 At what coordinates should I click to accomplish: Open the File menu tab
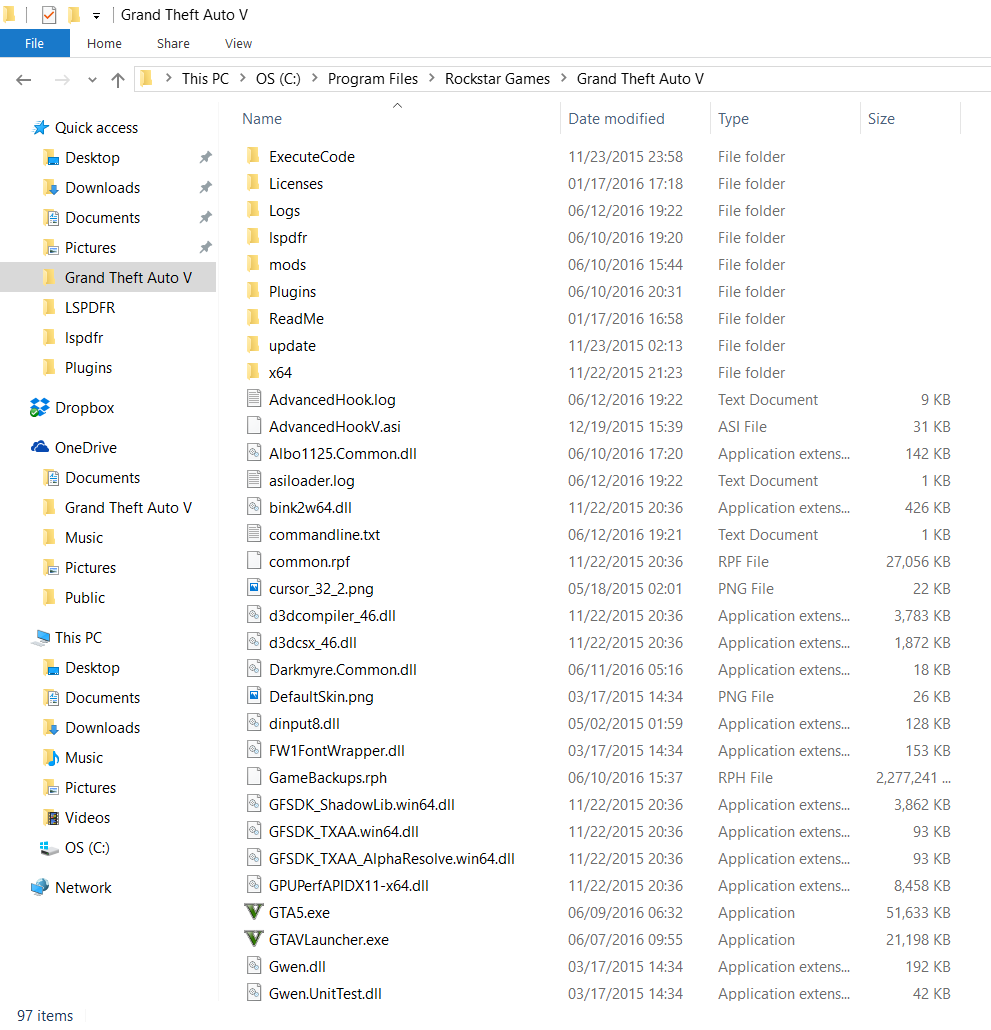(x=35, y=43)
